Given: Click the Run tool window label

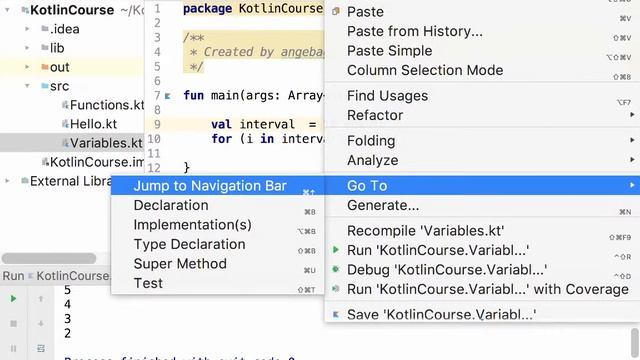Looking at the screenshot, I should tap(13, 276).
